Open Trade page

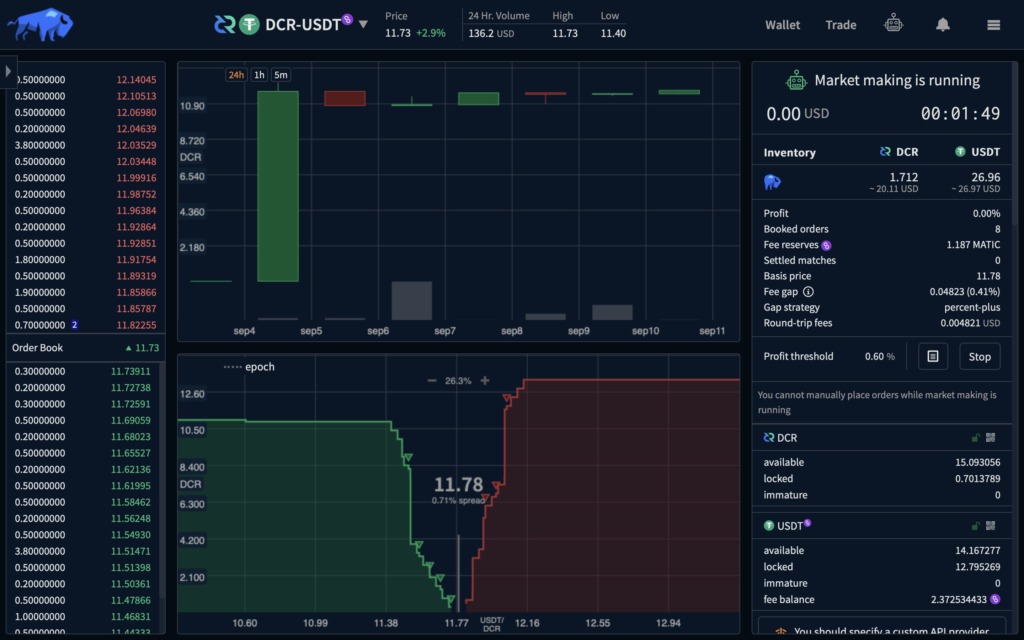[840, 25]
